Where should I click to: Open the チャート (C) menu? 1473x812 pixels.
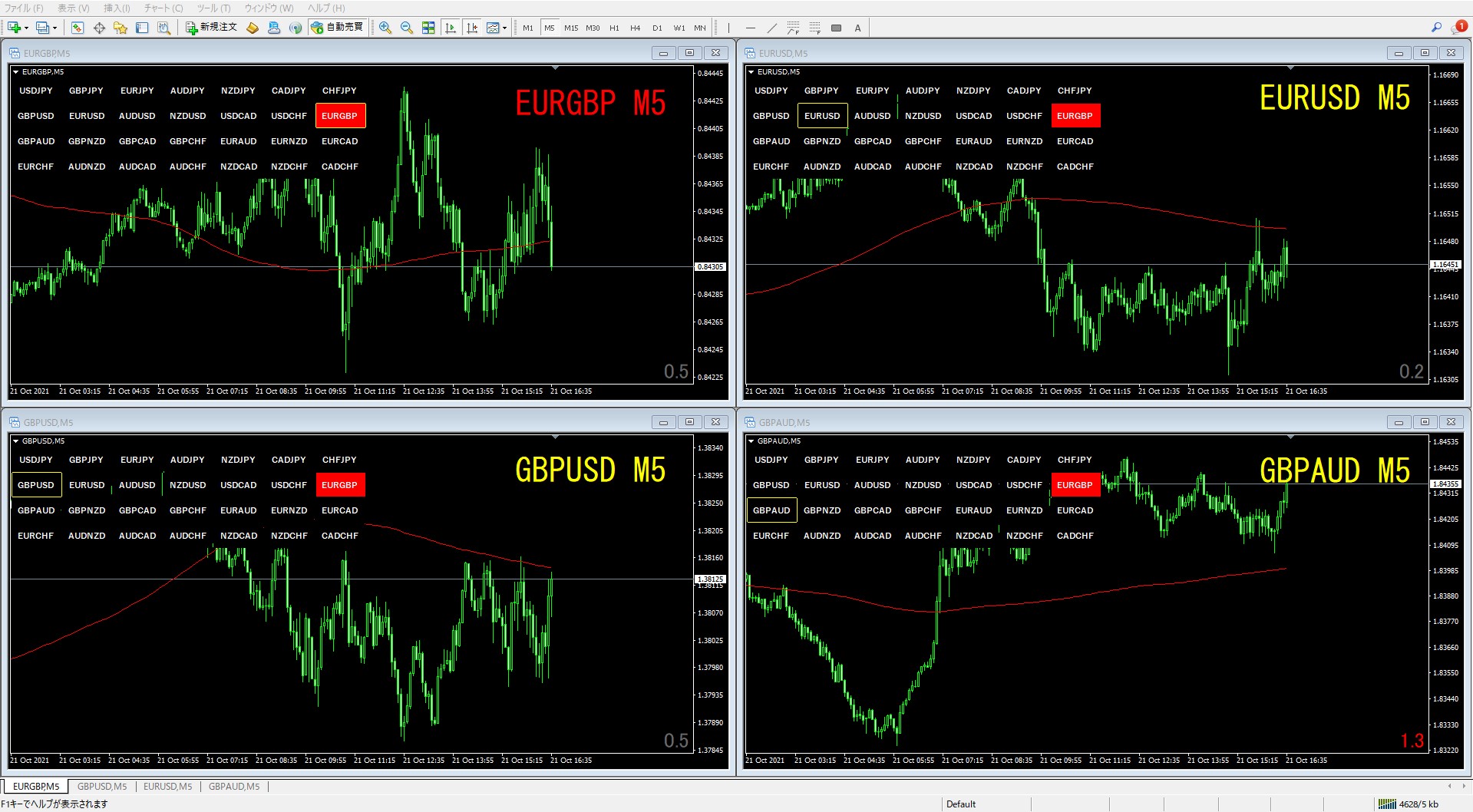coord(163,8)
